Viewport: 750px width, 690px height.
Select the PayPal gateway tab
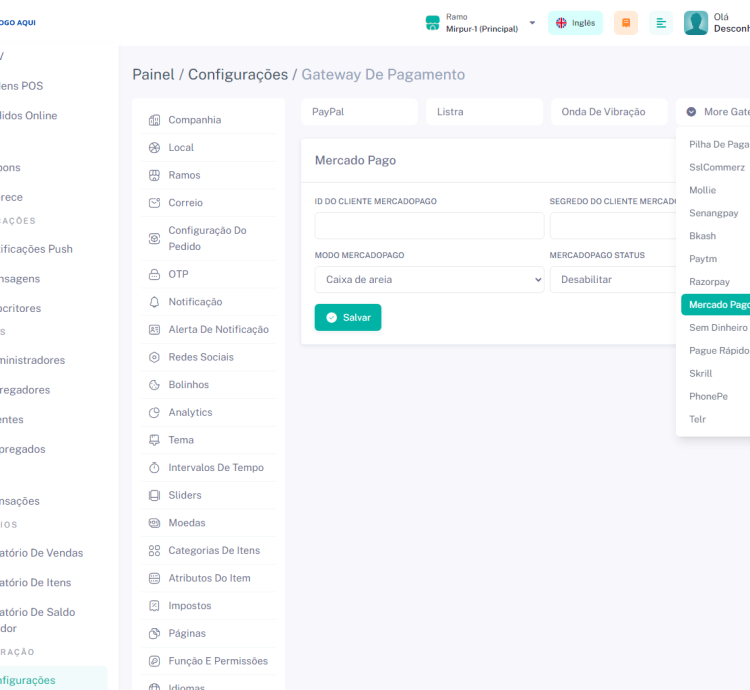[x=359, y=112]
